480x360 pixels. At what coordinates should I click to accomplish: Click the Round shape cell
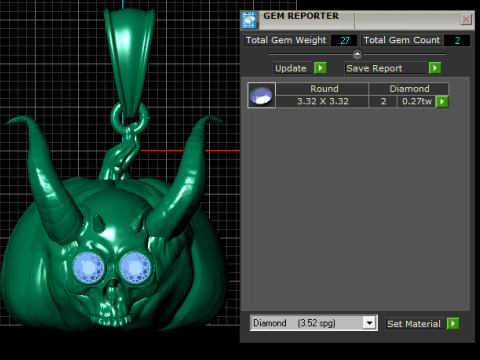point(323,89)
